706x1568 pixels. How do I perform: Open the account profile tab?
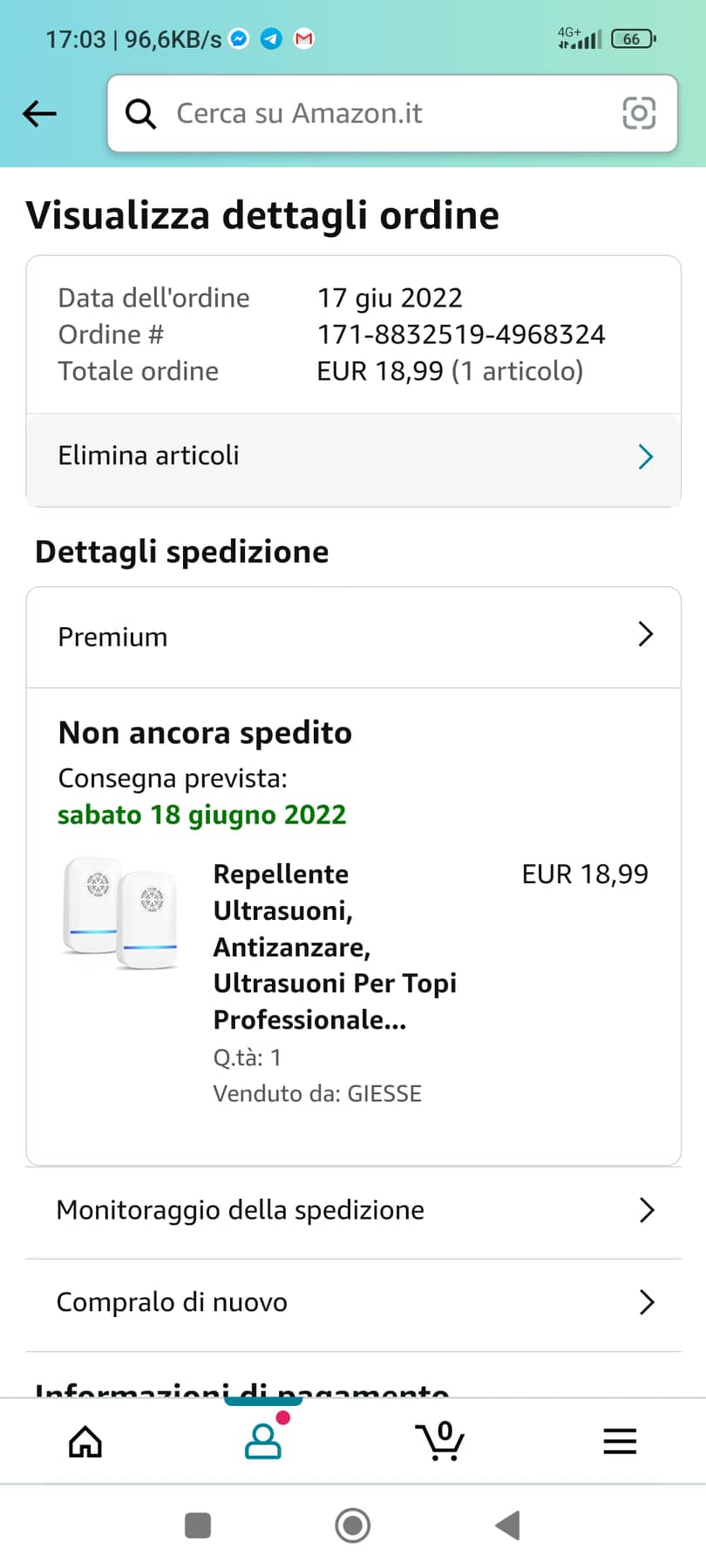tap(263, 1442)
